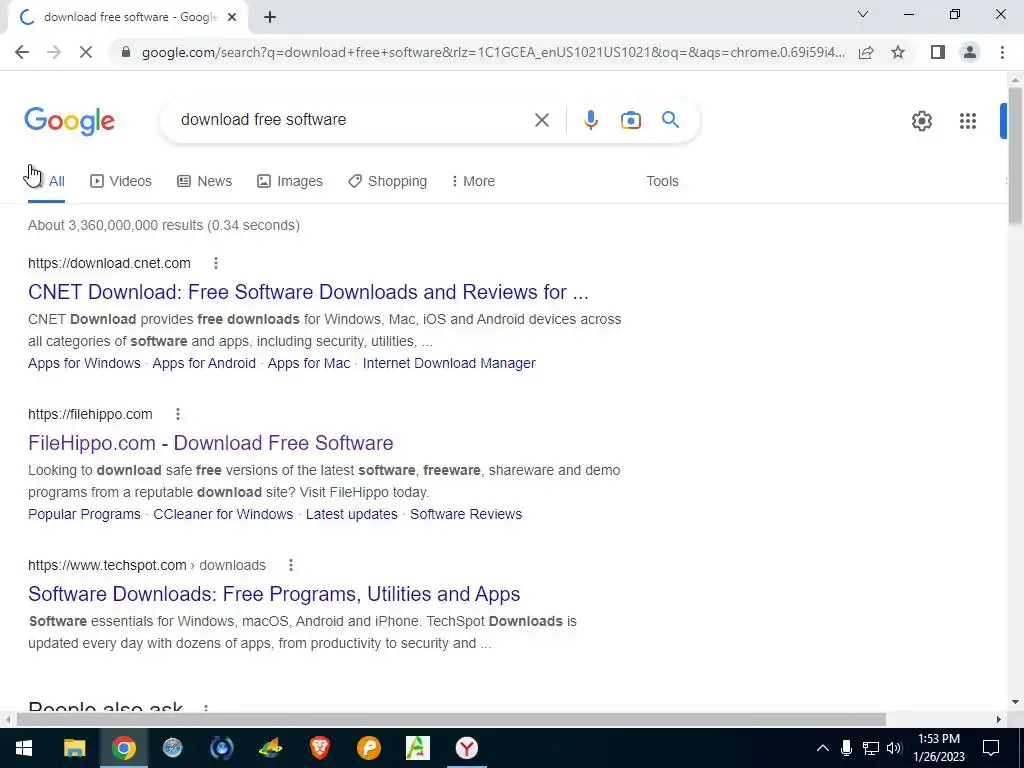1024x768 pixels.
Task: Open Chrome profile avatar
Action: point(970,52)
